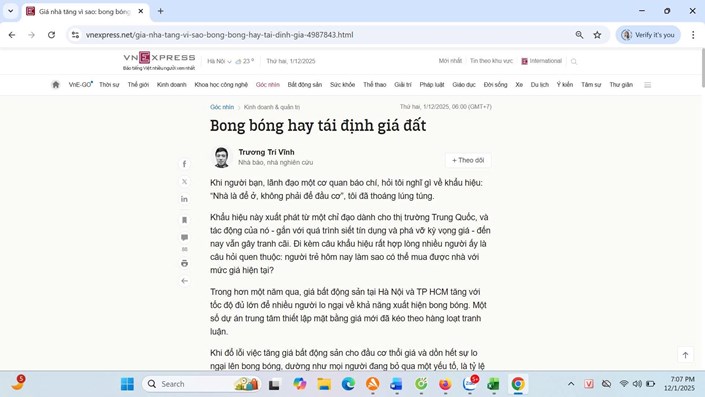This screenshot has width=705, height=397.
Task: Expand the Hà Nội location dropdown
Action: 219,61
